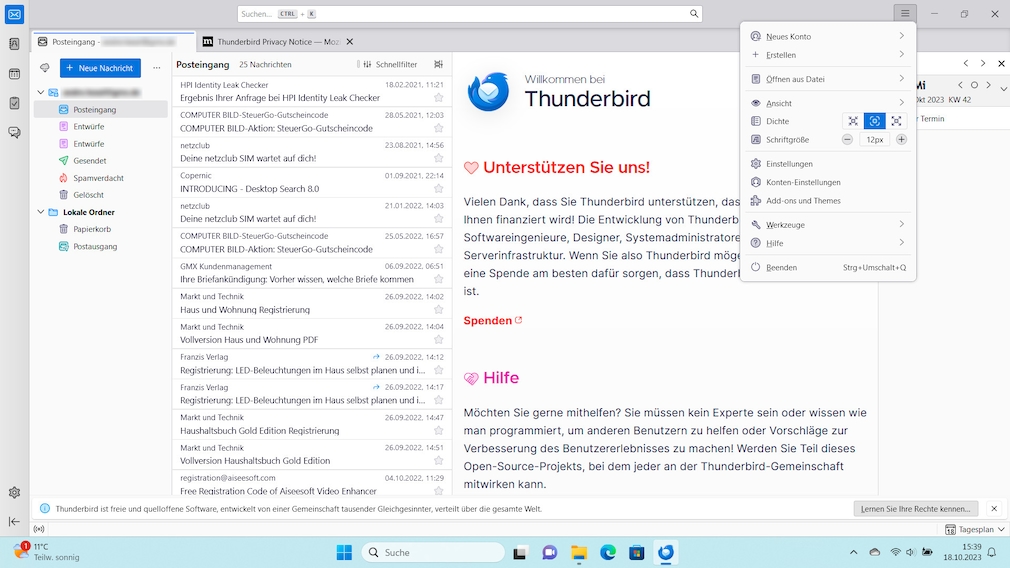Select relaxed density option
The width and height of the screenshot is (1010, 568).
coord(897,121)
